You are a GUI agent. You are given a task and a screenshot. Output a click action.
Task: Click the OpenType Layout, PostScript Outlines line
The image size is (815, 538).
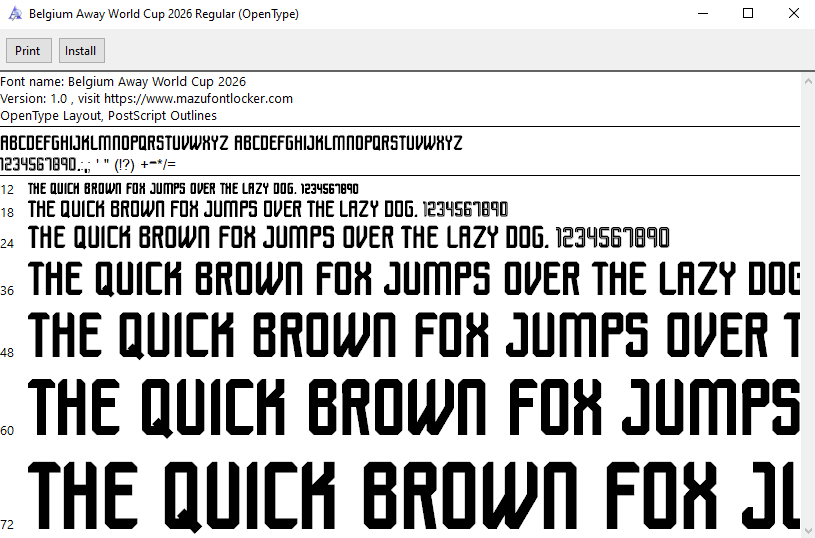pos(108,115)
